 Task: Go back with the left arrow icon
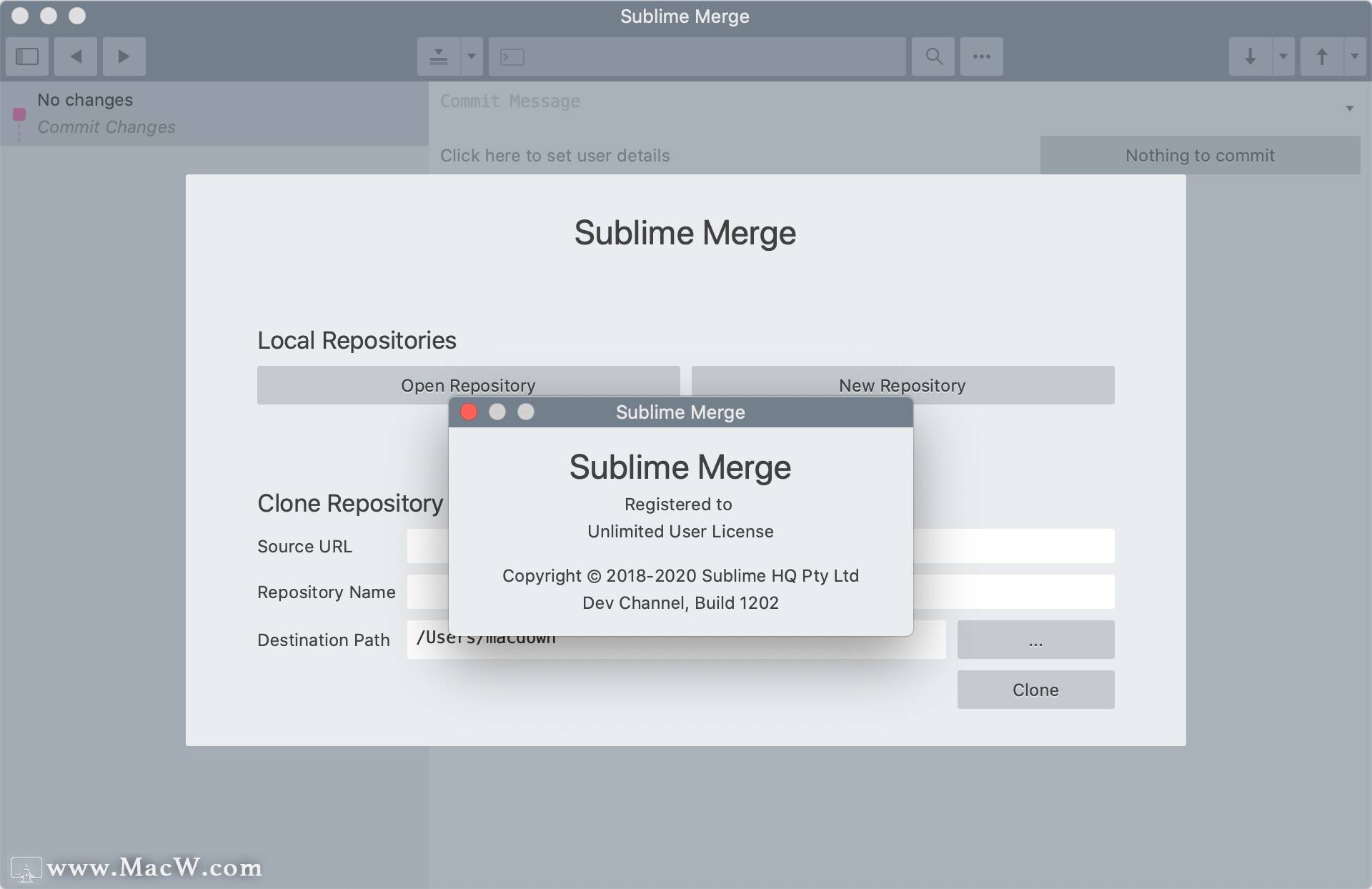(76, 56)
